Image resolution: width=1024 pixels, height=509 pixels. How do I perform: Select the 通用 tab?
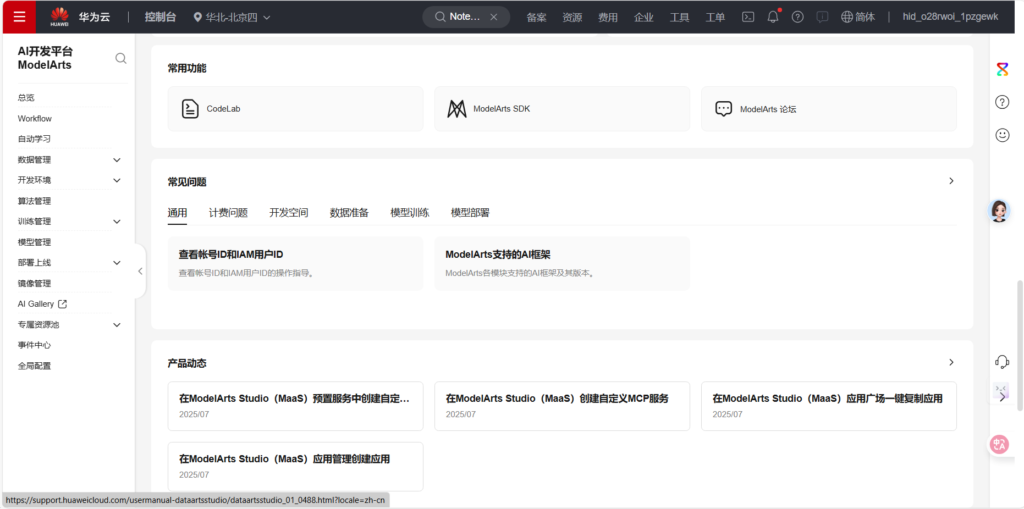[178, 212]
